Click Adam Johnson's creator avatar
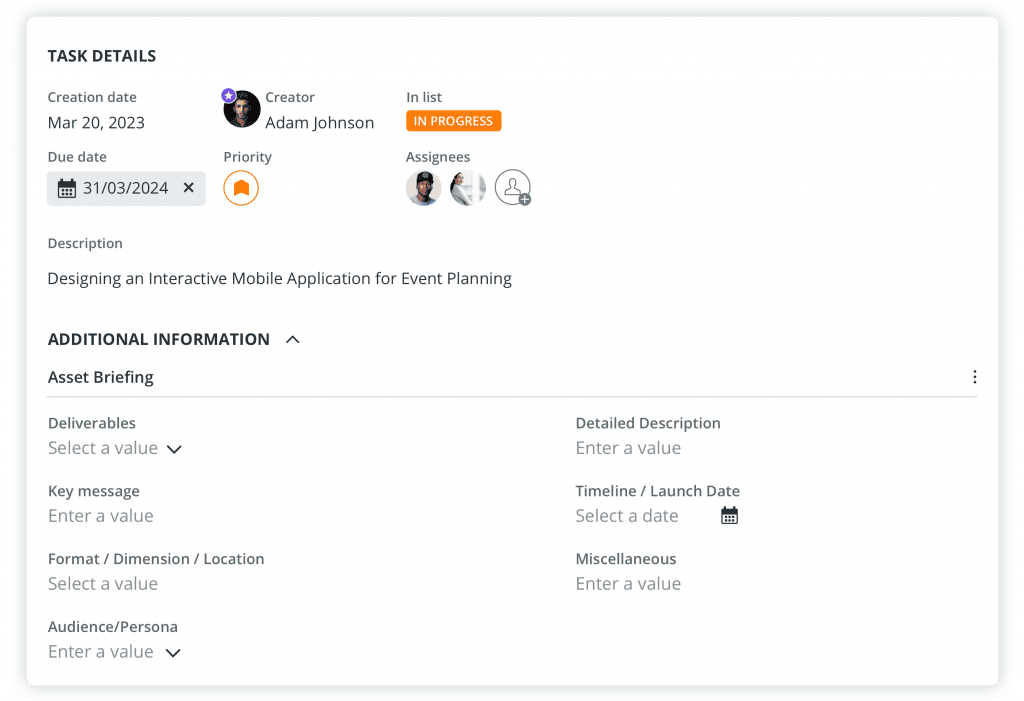 [x=242, y=110]
